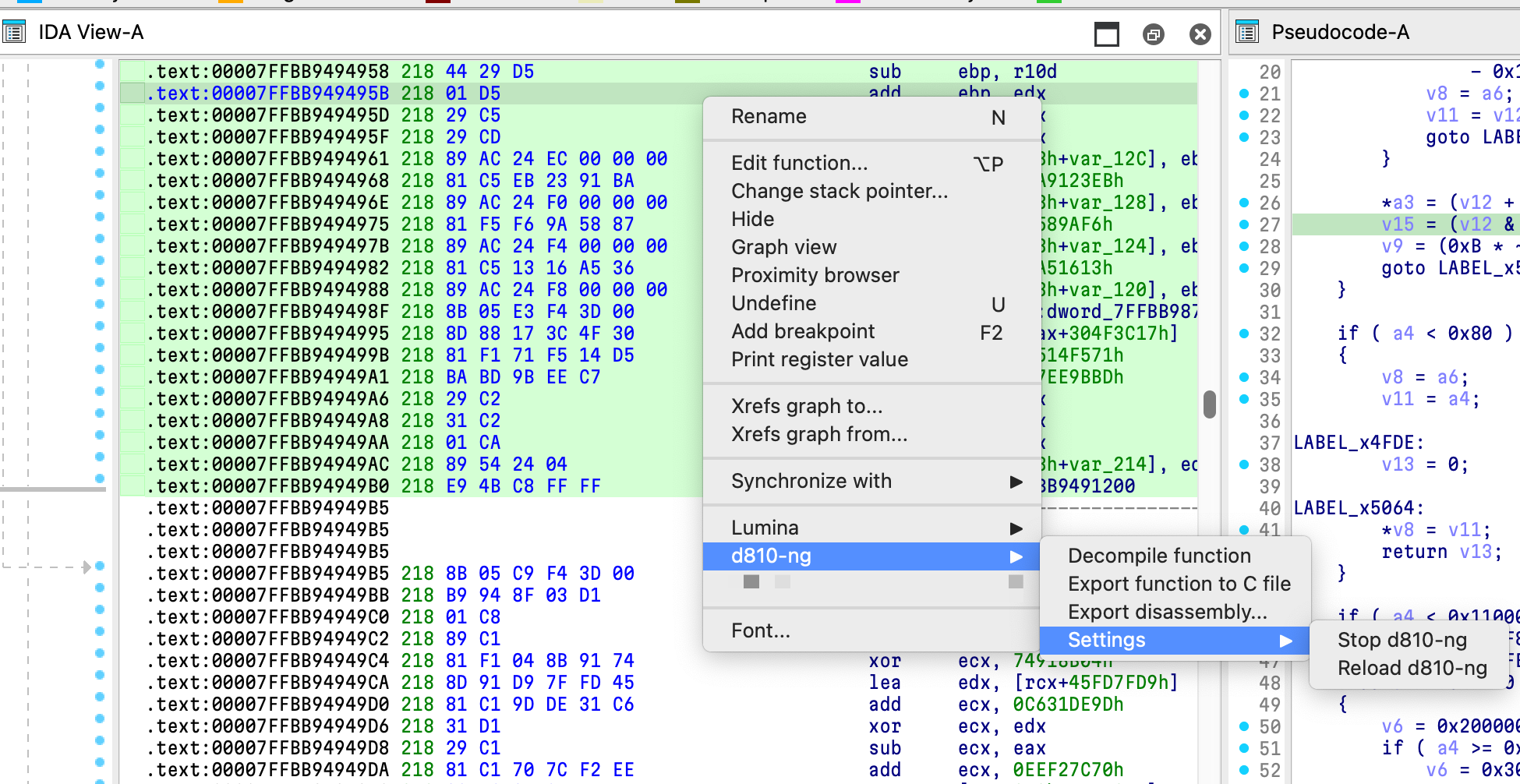Click the IDA View-A panel icon
Viewport: 1520px width, 784px height.
tap(14, 33)
